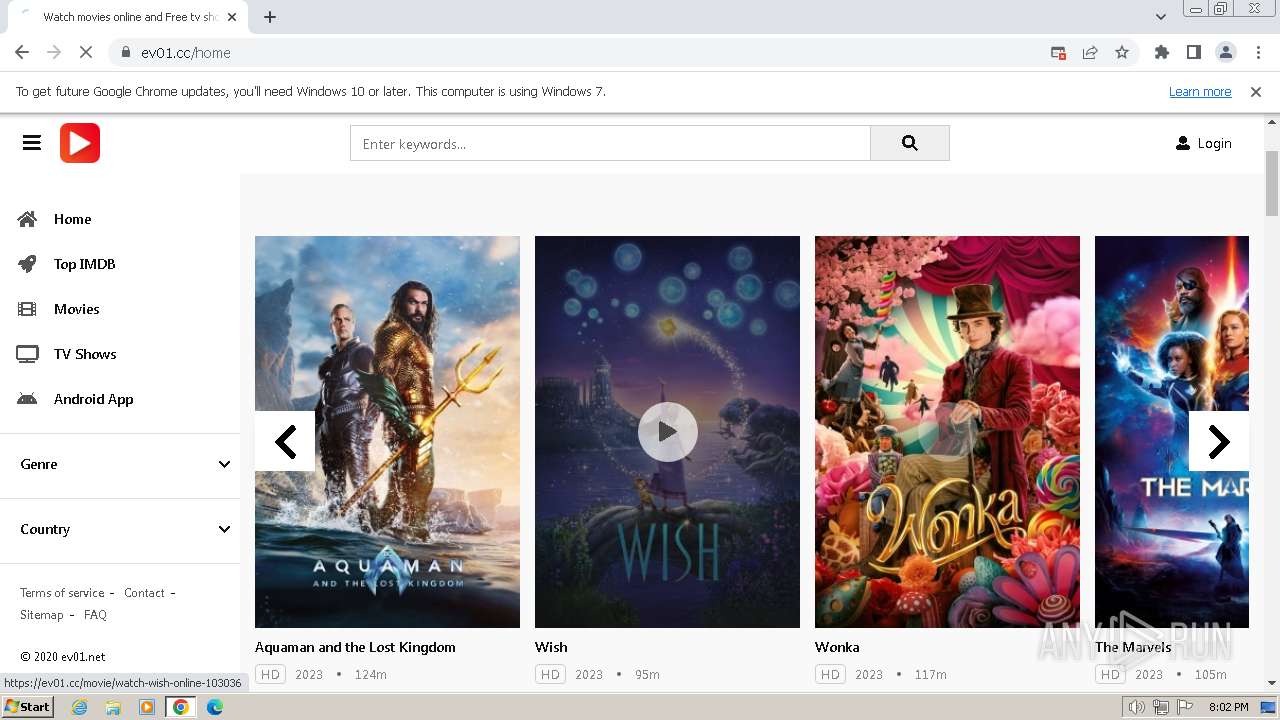
Task: Click the Wish title text
Action: pos(551,647)
